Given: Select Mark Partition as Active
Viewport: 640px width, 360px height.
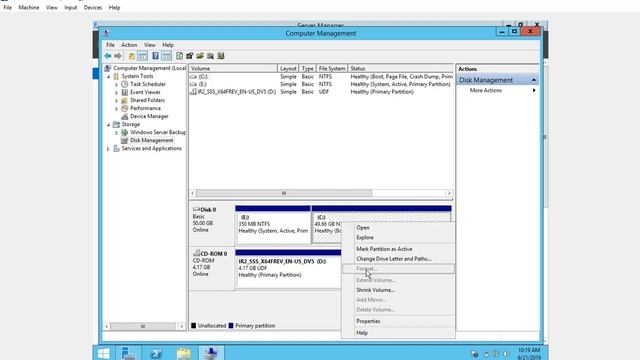Looking at the screenshot, I should click(x=398, y=249).
